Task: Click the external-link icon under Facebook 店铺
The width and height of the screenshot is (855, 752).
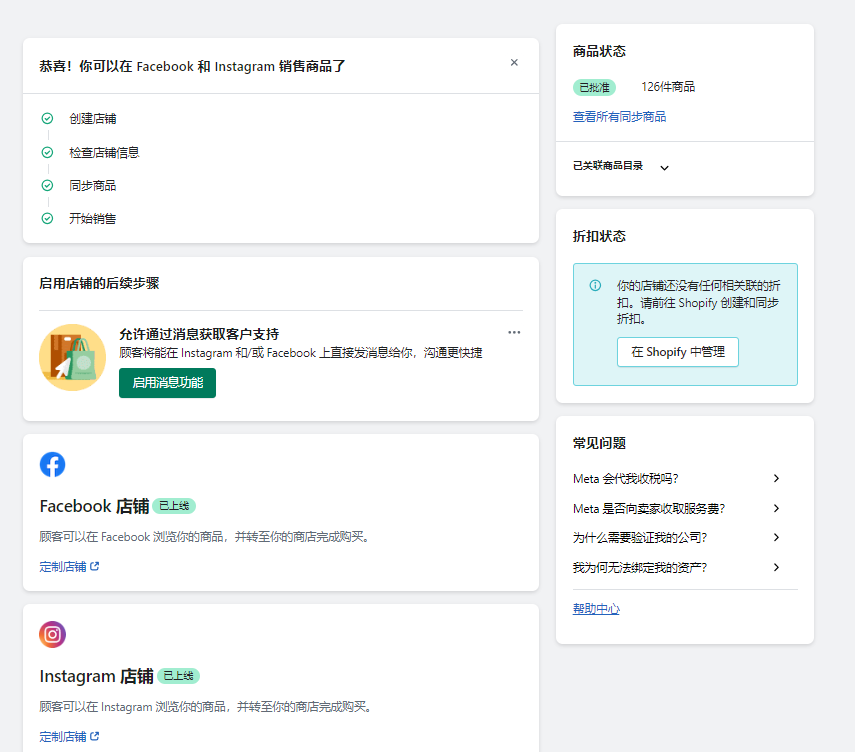Action: 95,566
